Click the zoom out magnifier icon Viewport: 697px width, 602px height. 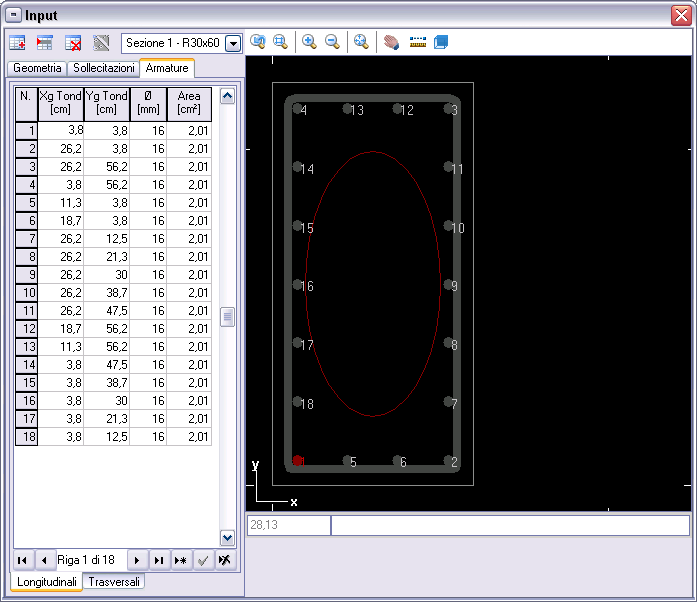tap(332, 42)
